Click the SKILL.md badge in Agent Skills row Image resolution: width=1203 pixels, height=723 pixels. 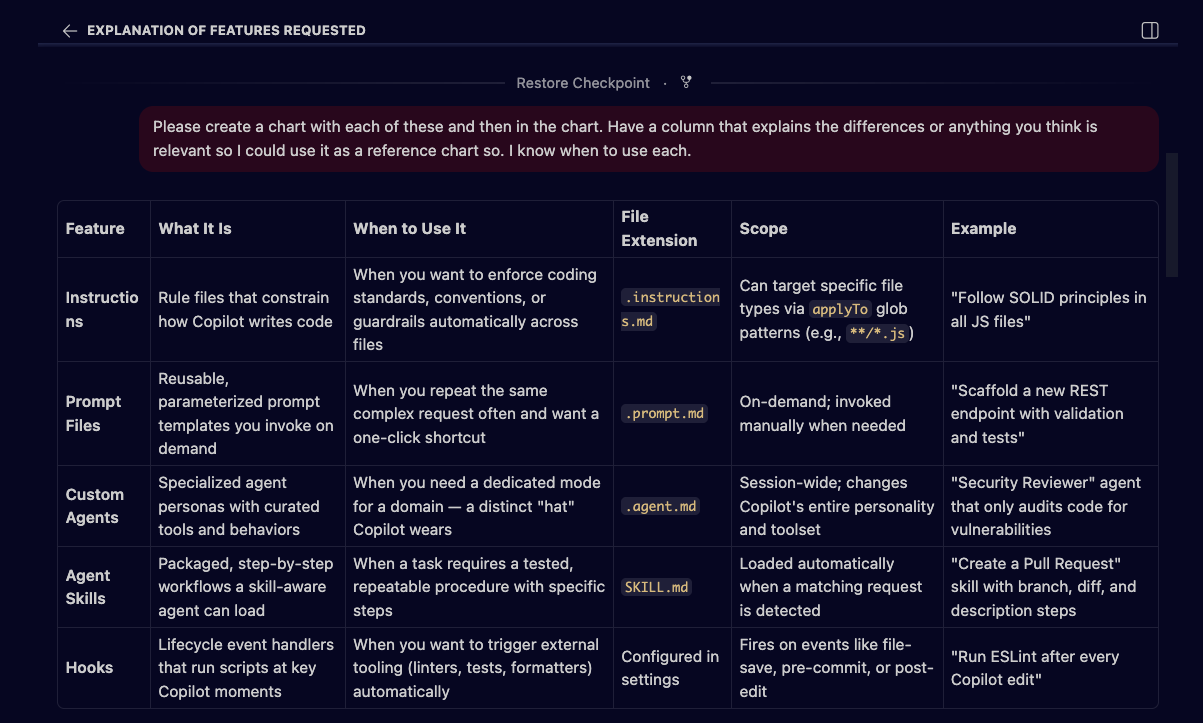(x=656, y=587)
